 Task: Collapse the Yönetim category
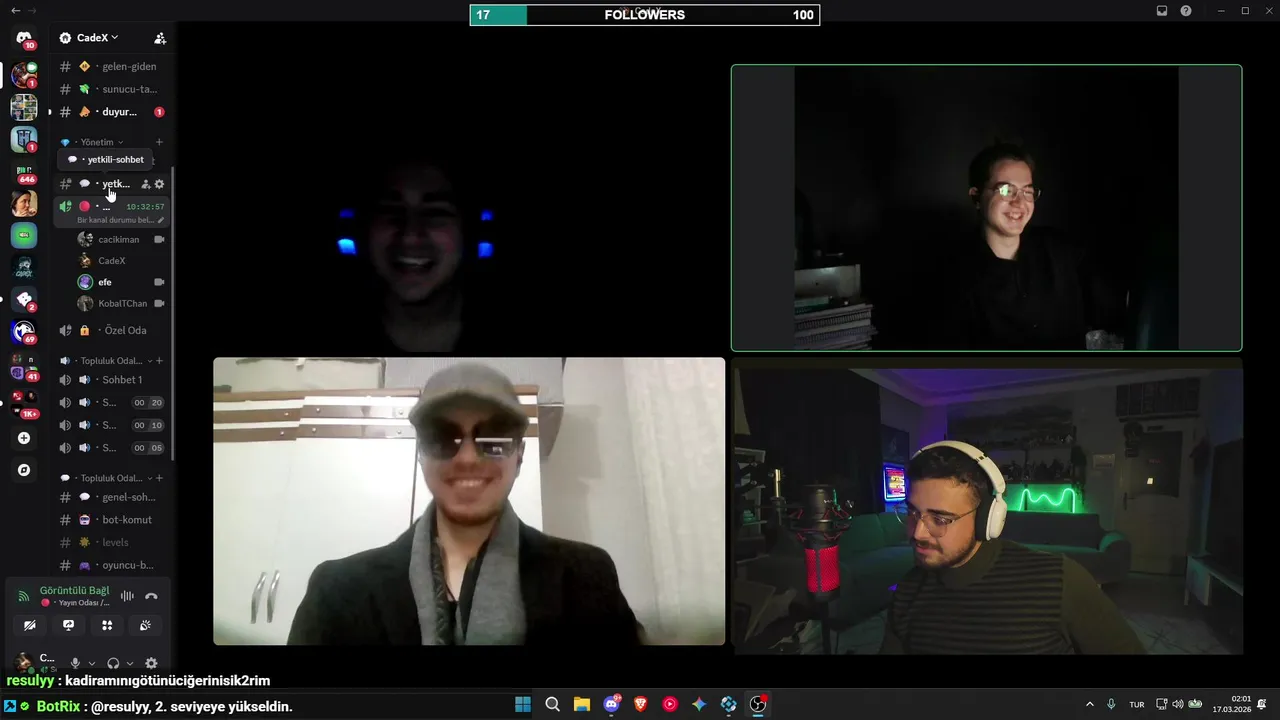click(x=102, y=142)
